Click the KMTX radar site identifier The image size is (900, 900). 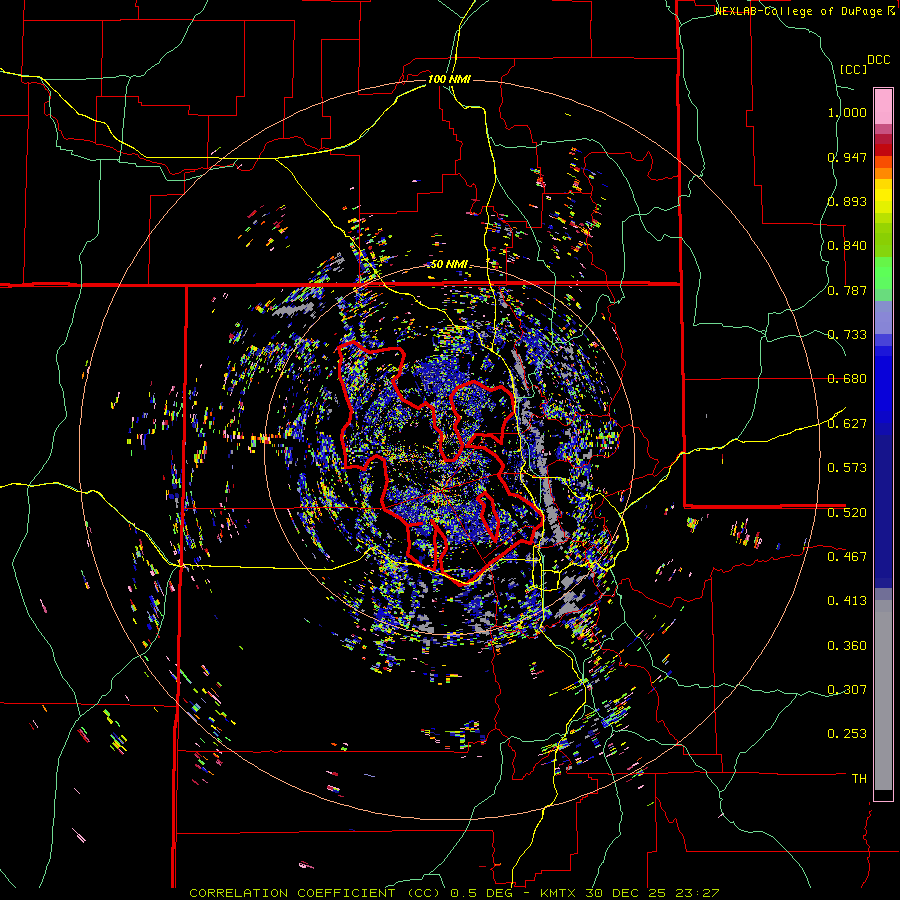tap(559, 893)
